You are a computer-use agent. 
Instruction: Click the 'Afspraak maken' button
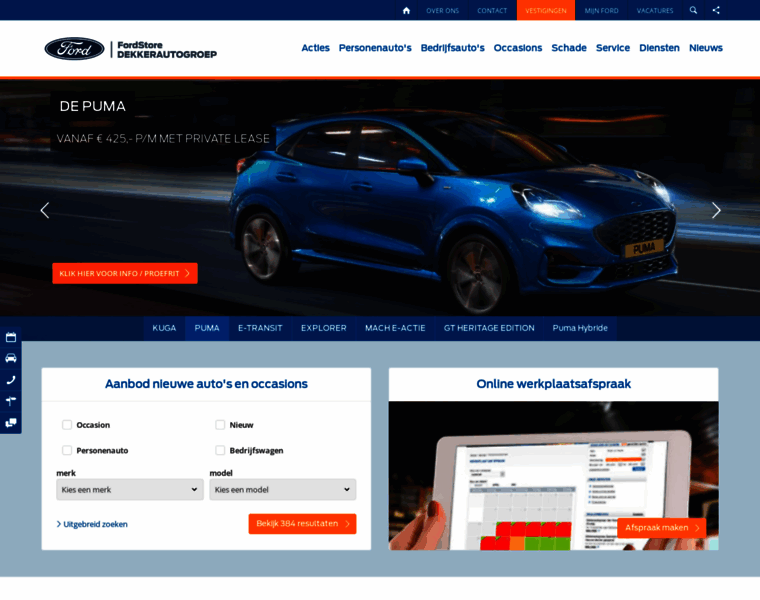click(662, 528)
